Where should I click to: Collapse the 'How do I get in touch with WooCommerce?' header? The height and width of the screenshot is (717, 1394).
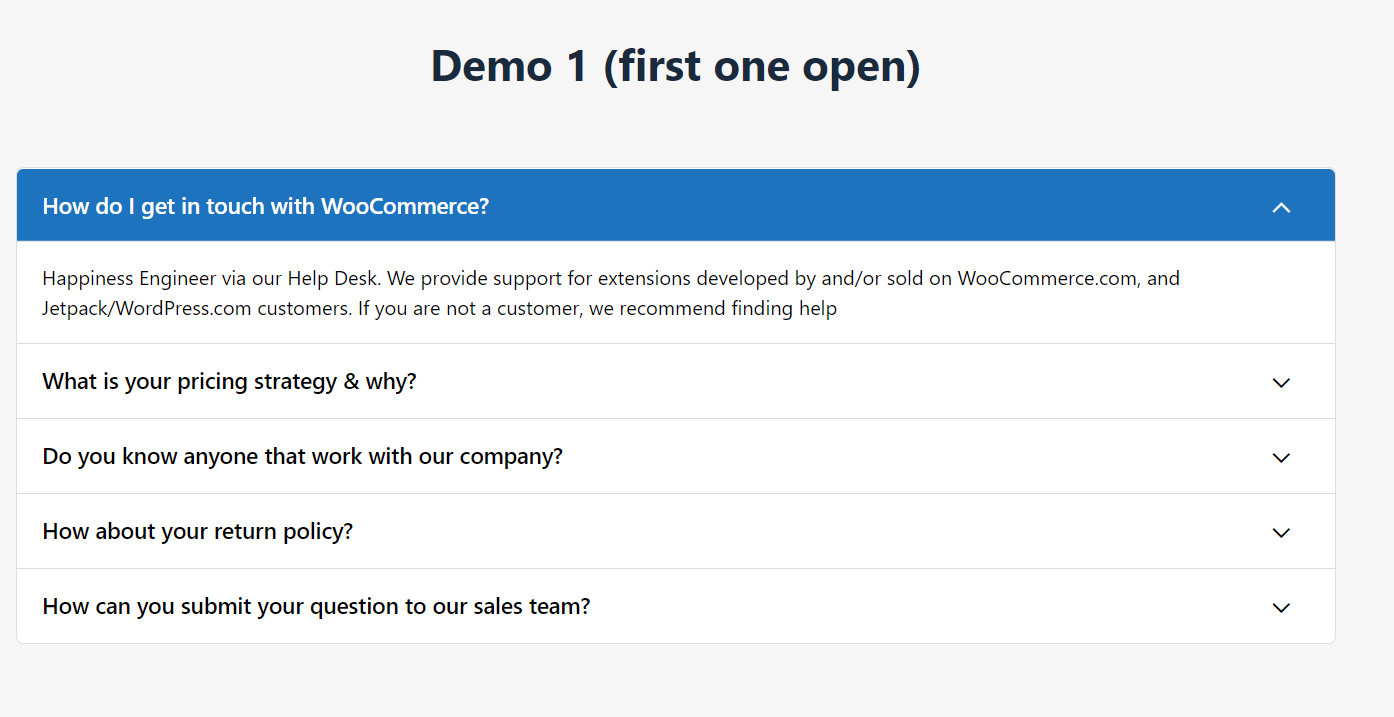676,206
